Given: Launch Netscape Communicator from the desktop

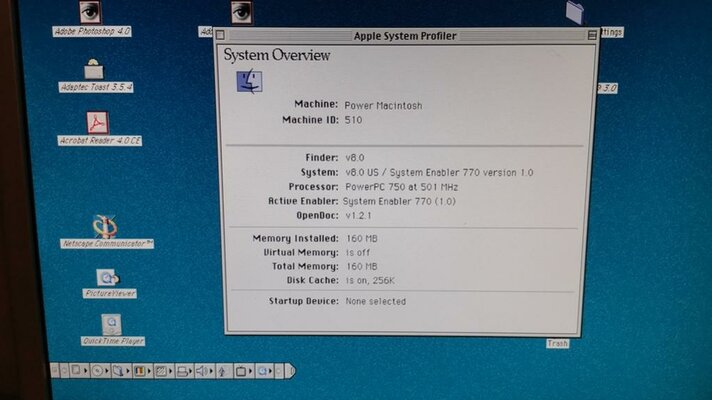Looking at the screenshot, I should coord(105,226).
